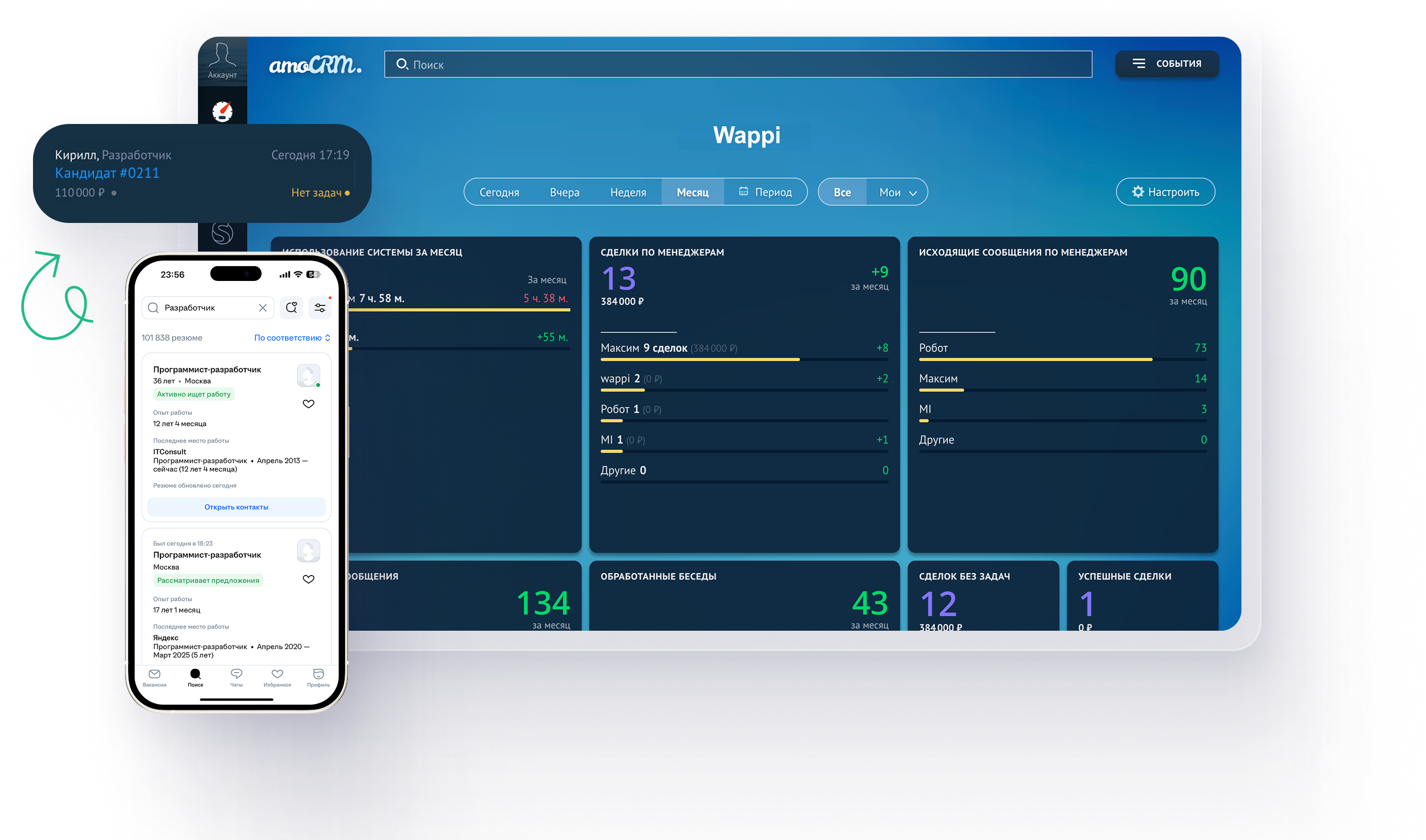The width and height of the screenshot is (1426, 840).
Task: Clear the Разработчик search with X icon
Action: point(263,308)
